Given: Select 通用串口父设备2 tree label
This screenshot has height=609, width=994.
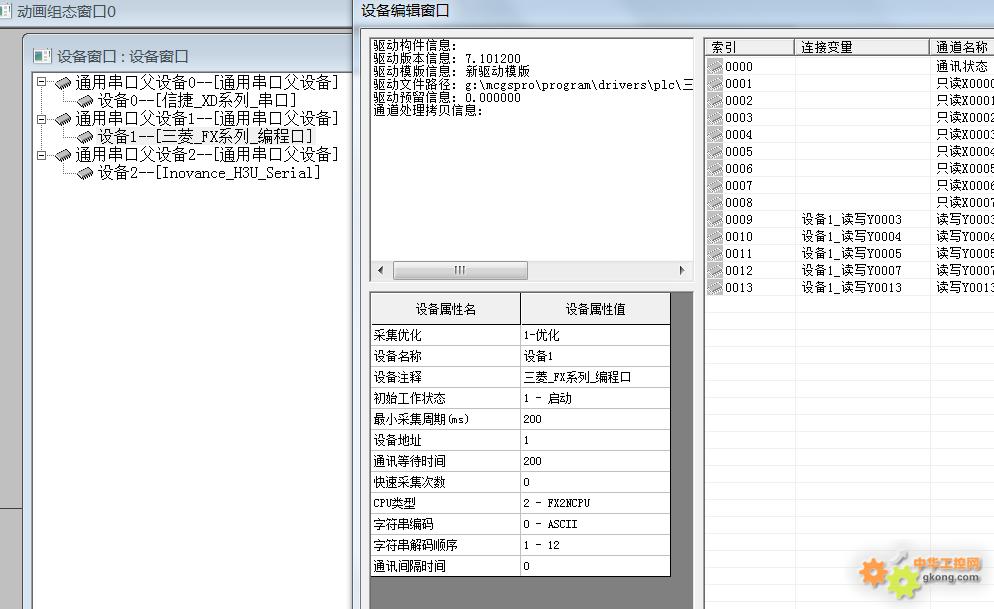Looking at the screenshot, I should pyautogui.click(x=207, y=155).
